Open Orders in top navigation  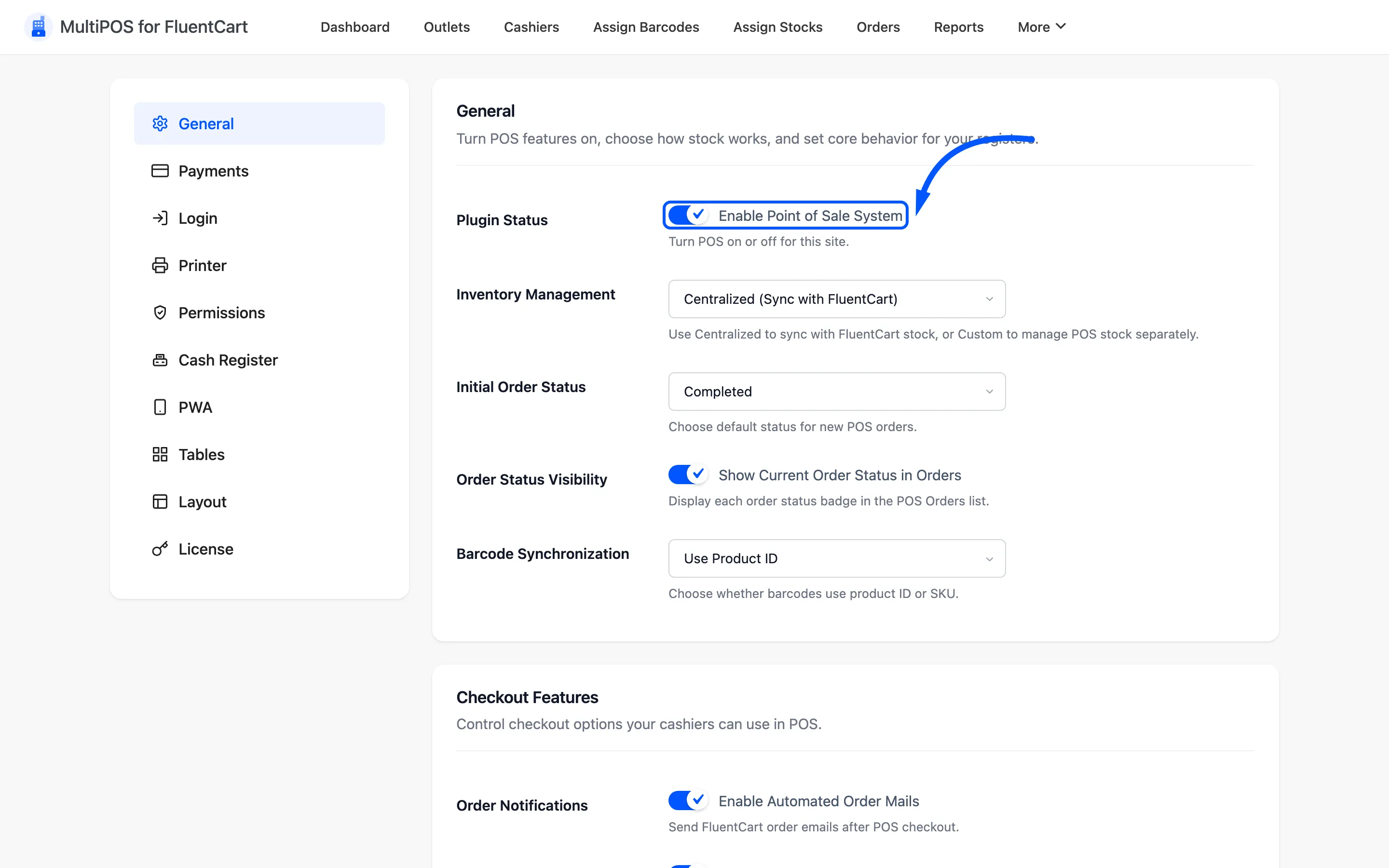pos(878,27)
